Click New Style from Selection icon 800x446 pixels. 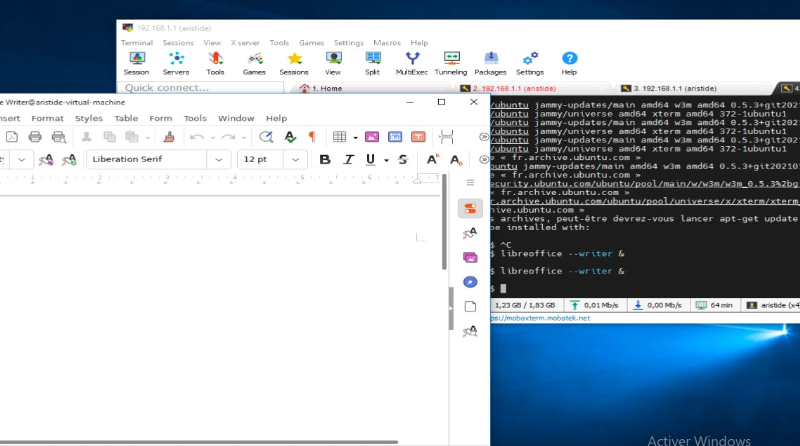point(69,160)
